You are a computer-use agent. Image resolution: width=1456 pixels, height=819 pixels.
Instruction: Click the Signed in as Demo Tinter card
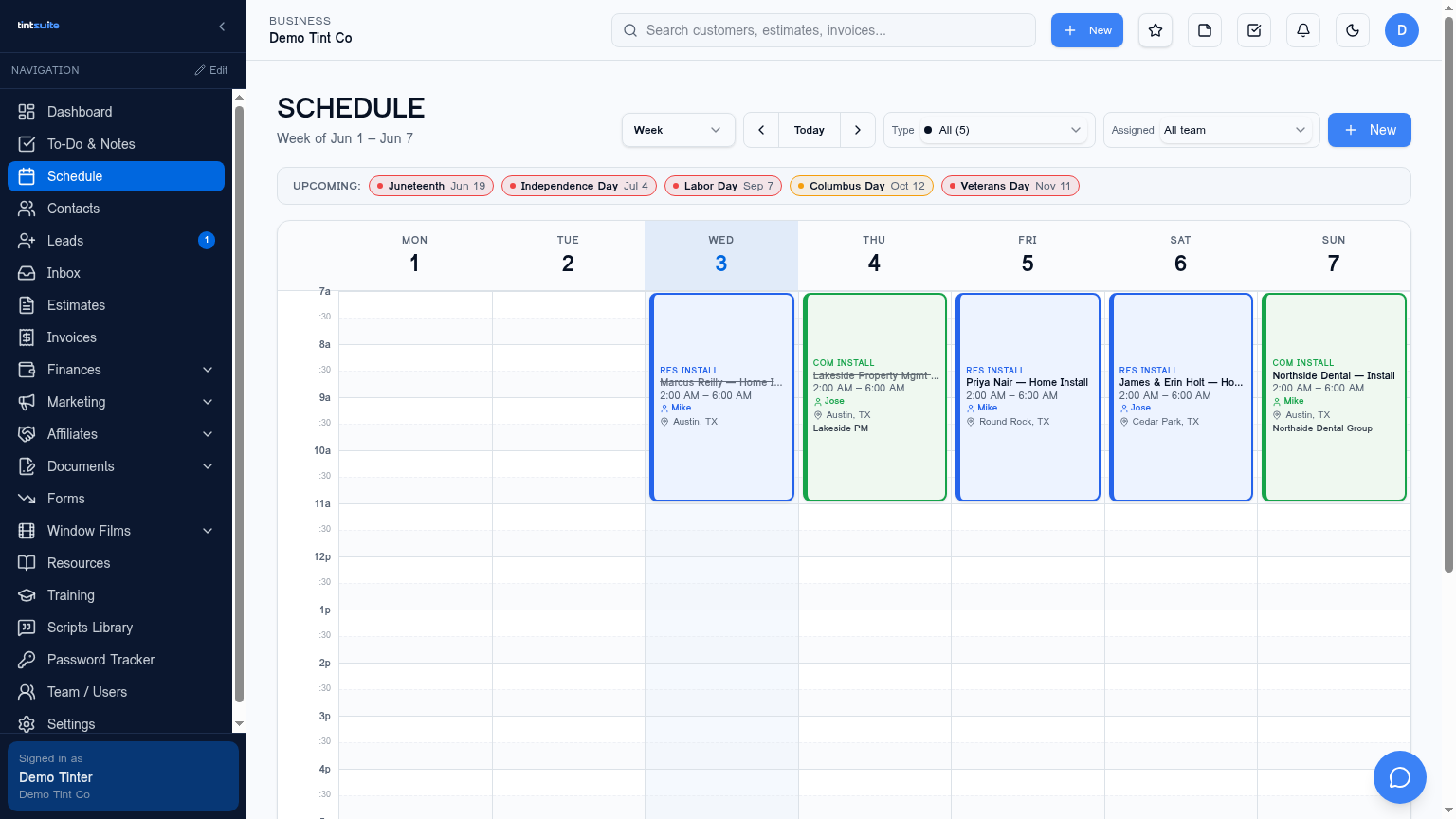[123, 776]
